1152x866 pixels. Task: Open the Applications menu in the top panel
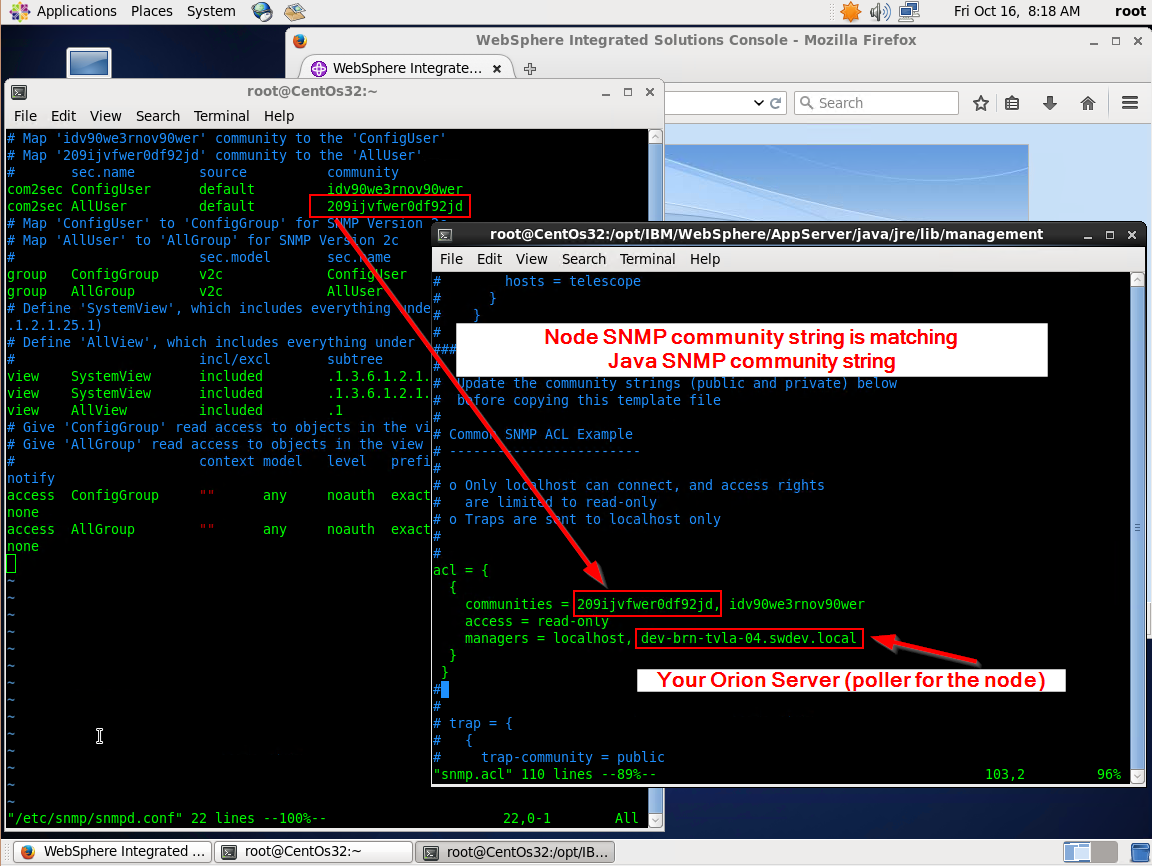point(76,11)
